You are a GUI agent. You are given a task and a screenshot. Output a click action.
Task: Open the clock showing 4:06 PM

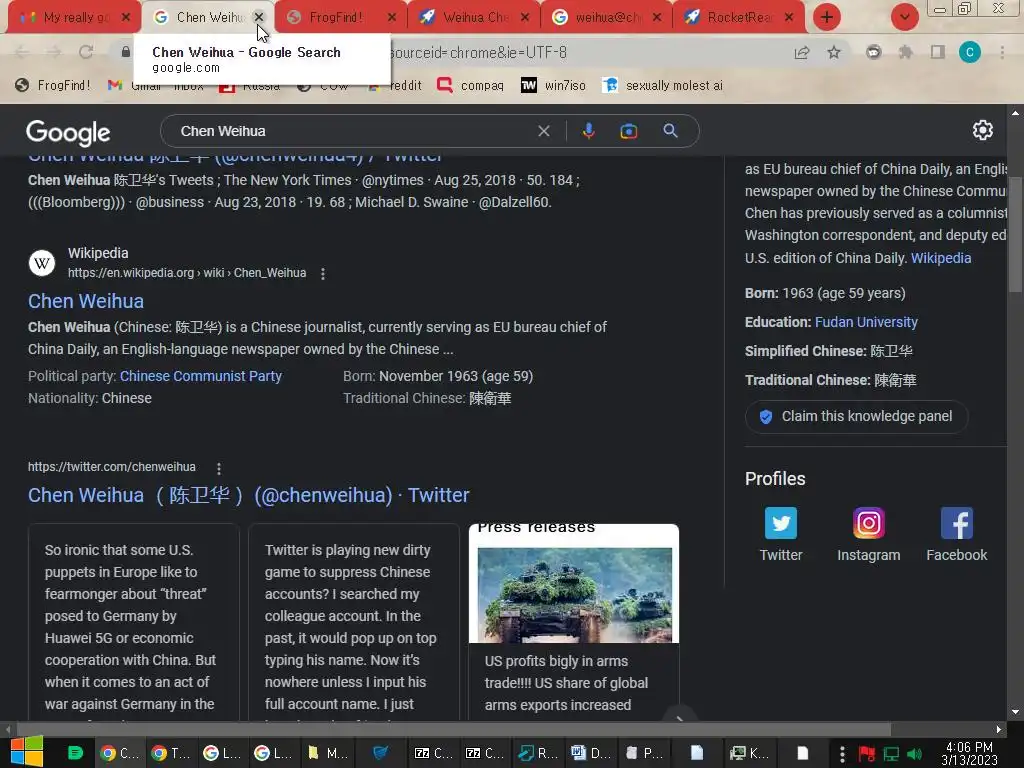pyautogui.click(x=969, y=753)
